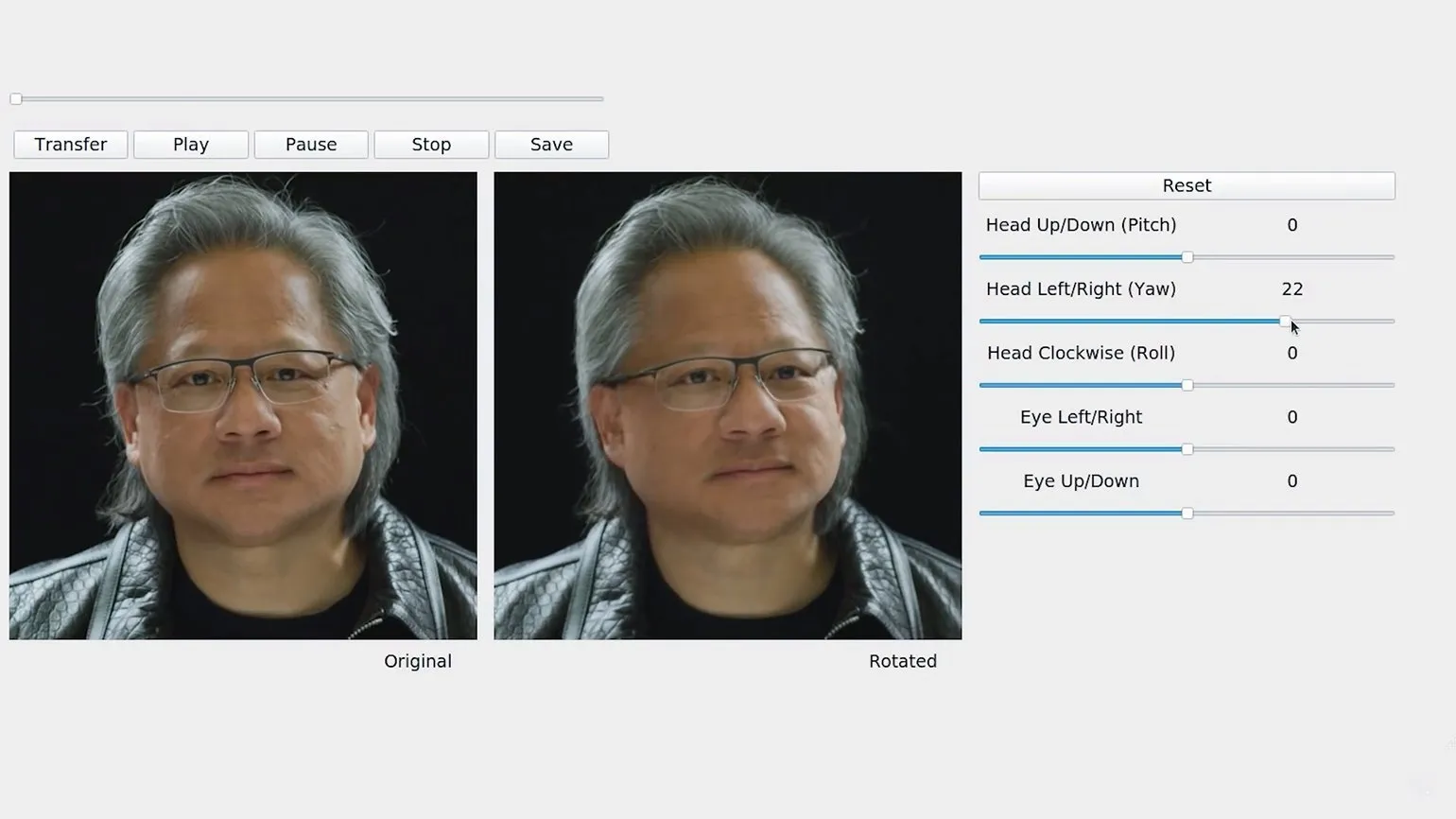The height and width of the screenshot is (819, 1456).
Task: Click the Eye Left/Right slider handle
Action: pos(1187,449)
